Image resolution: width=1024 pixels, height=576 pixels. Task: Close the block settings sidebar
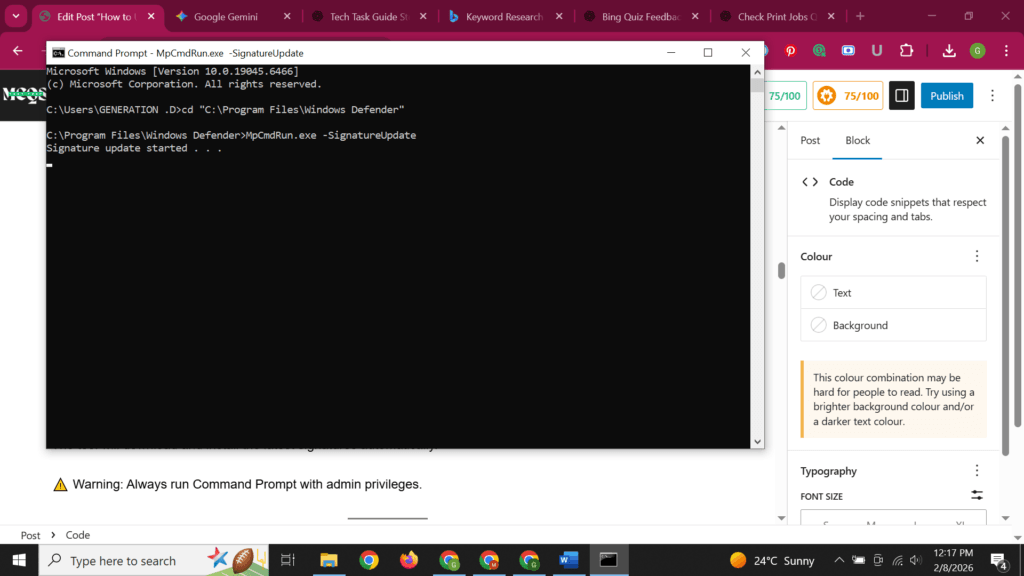(980, 141)
